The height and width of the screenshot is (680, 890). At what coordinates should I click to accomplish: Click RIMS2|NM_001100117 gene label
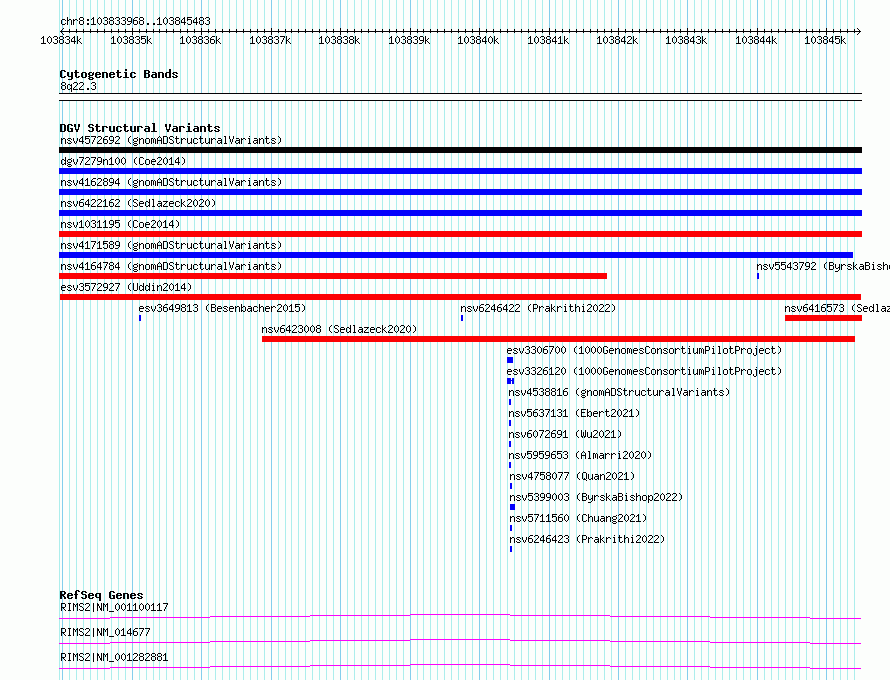114,607
